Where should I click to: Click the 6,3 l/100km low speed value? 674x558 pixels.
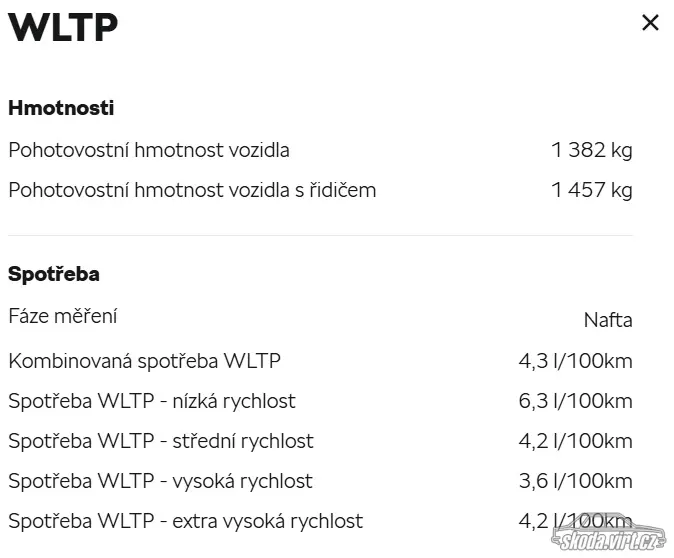[x=575, y=401]
